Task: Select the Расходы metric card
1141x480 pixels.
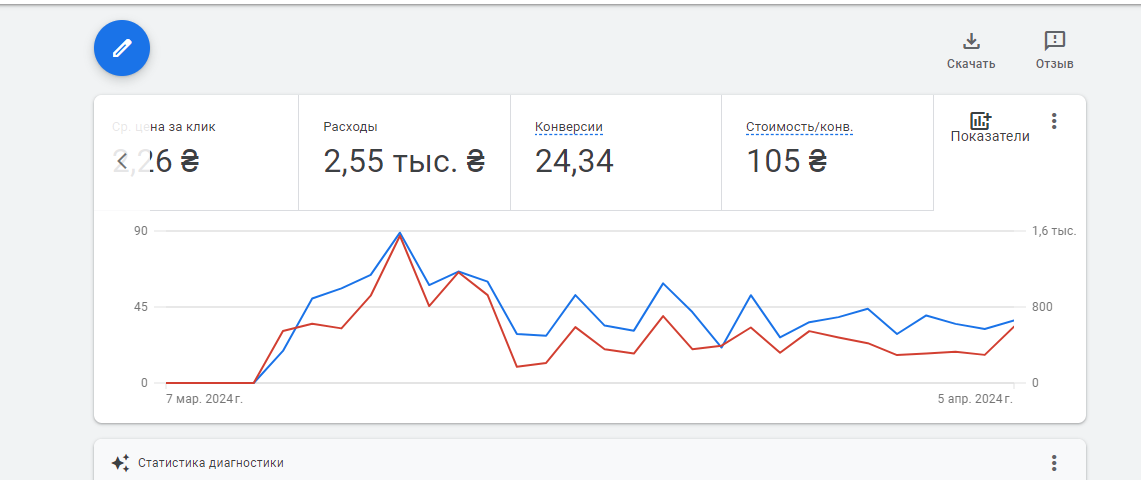Action: [x=404, y=152]
